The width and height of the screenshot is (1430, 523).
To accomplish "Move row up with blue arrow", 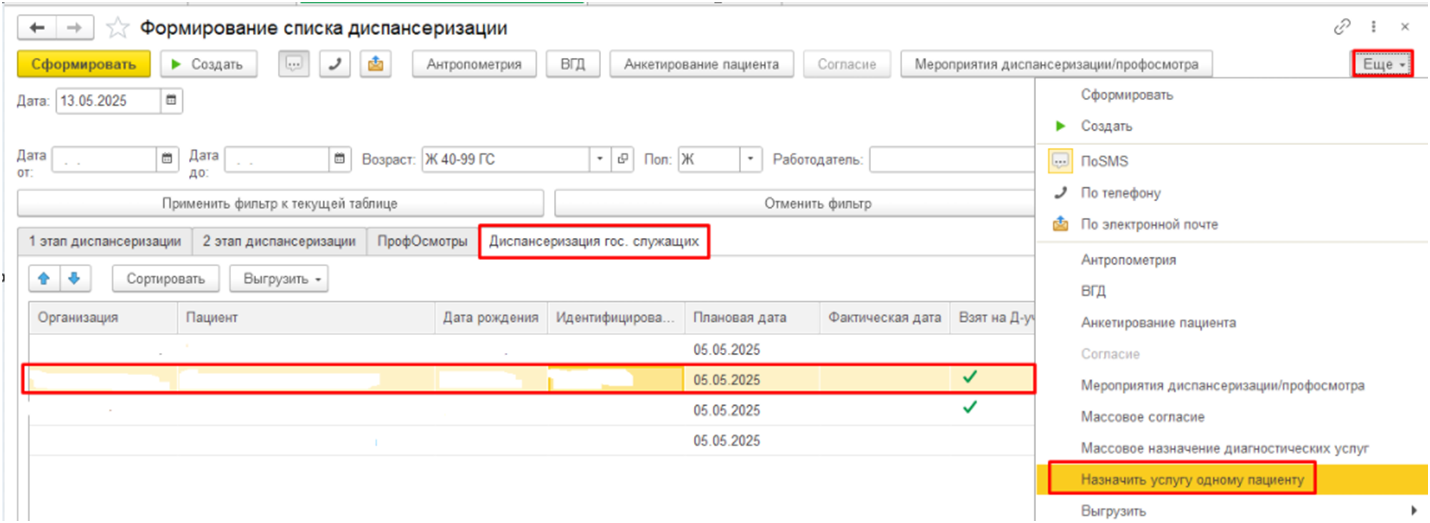I will [x=44, y=279].
